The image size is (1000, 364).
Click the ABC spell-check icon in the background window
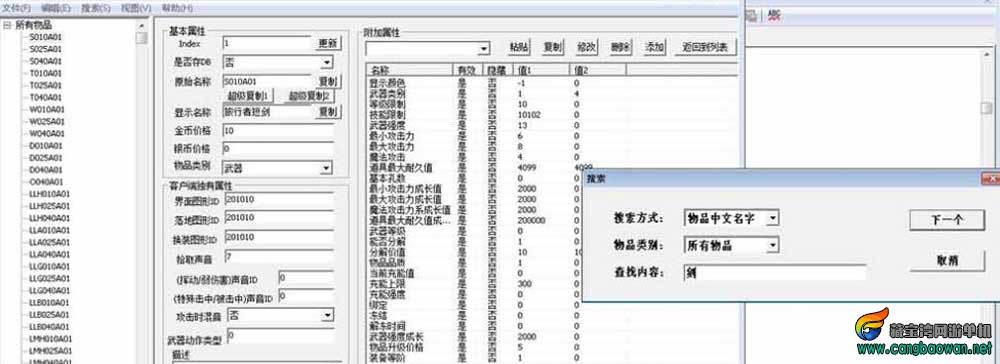point(774,15)
